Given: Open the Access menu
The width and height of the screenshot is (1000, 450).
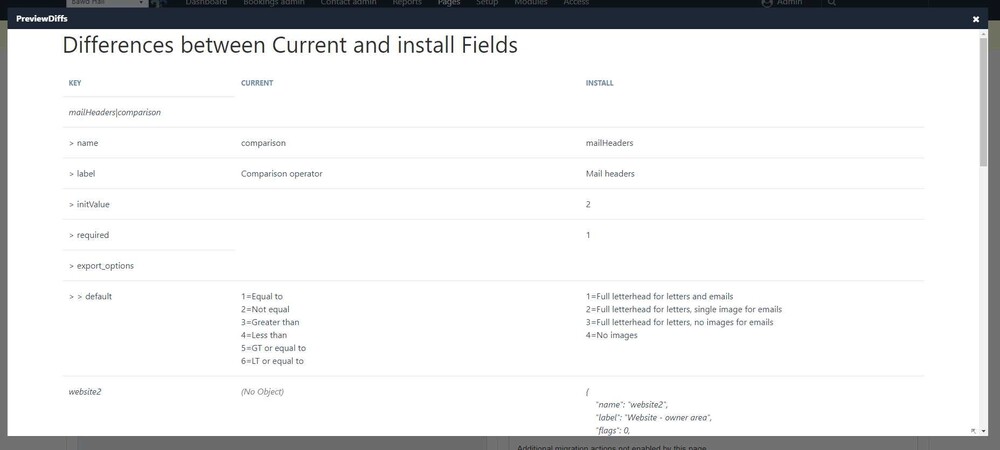Looking at the screenshot, I should [x=576, y=3].
